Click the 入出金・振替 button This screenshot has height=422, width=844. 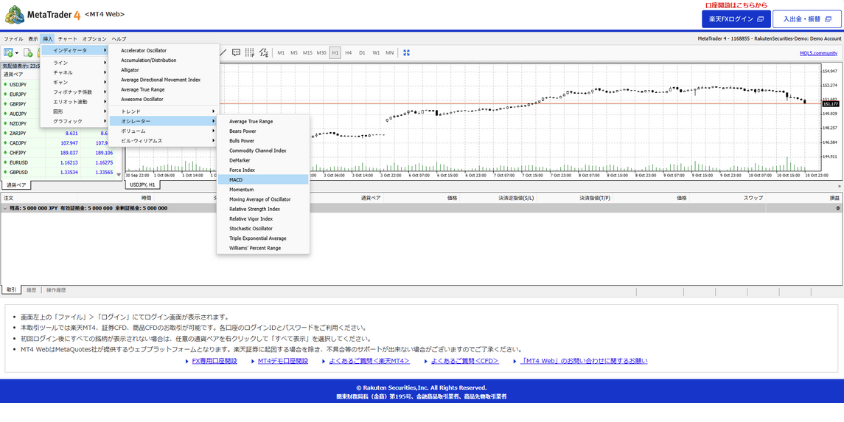tap(805, 19)
